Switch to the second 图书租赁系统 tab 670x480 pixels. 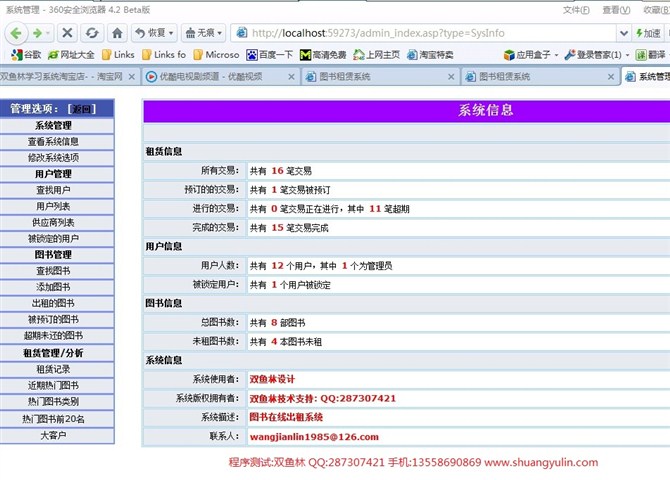coord(540,77)
